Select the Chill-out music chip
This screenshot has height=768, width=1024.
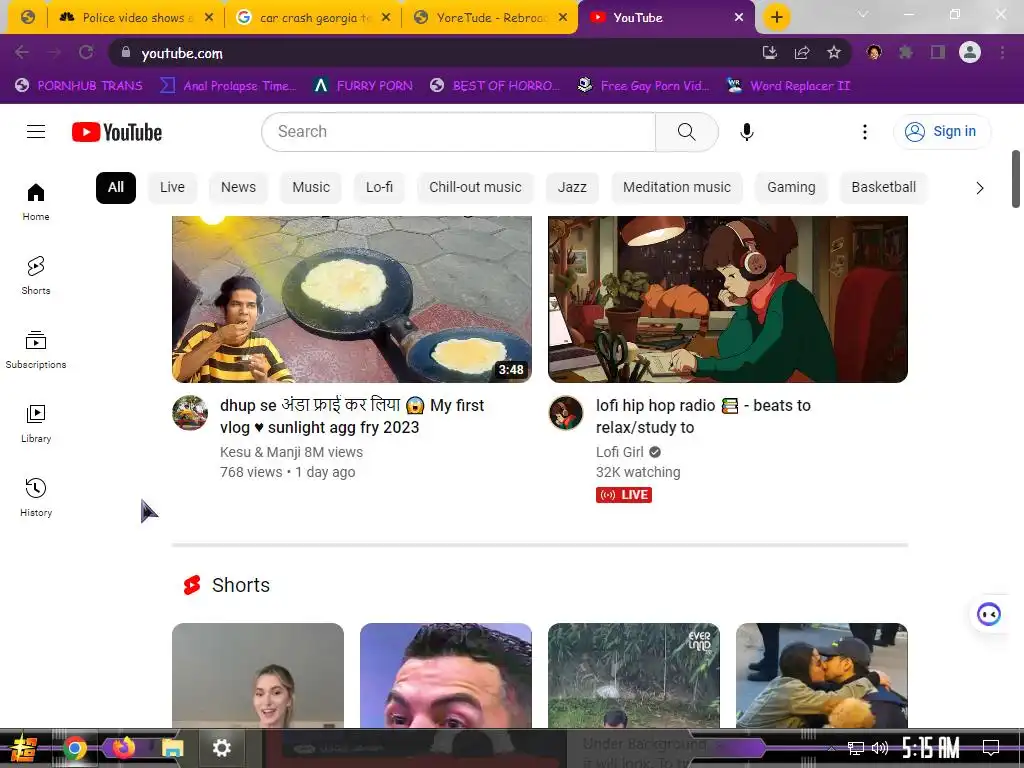pyautogui.click(x=475, y=187)
